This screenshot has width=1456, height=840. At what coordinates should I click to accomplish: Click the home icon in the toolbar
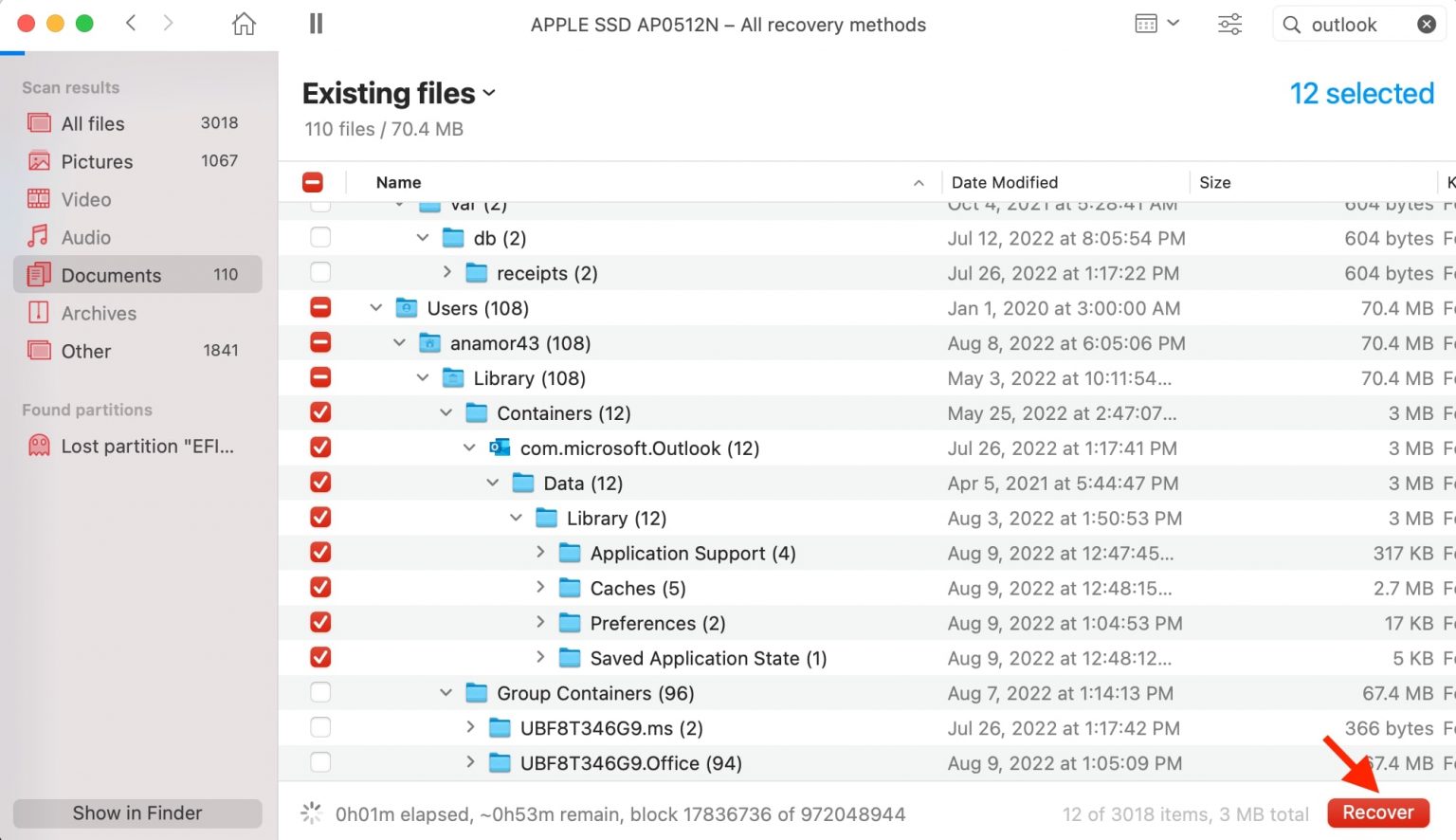[243, 23]
